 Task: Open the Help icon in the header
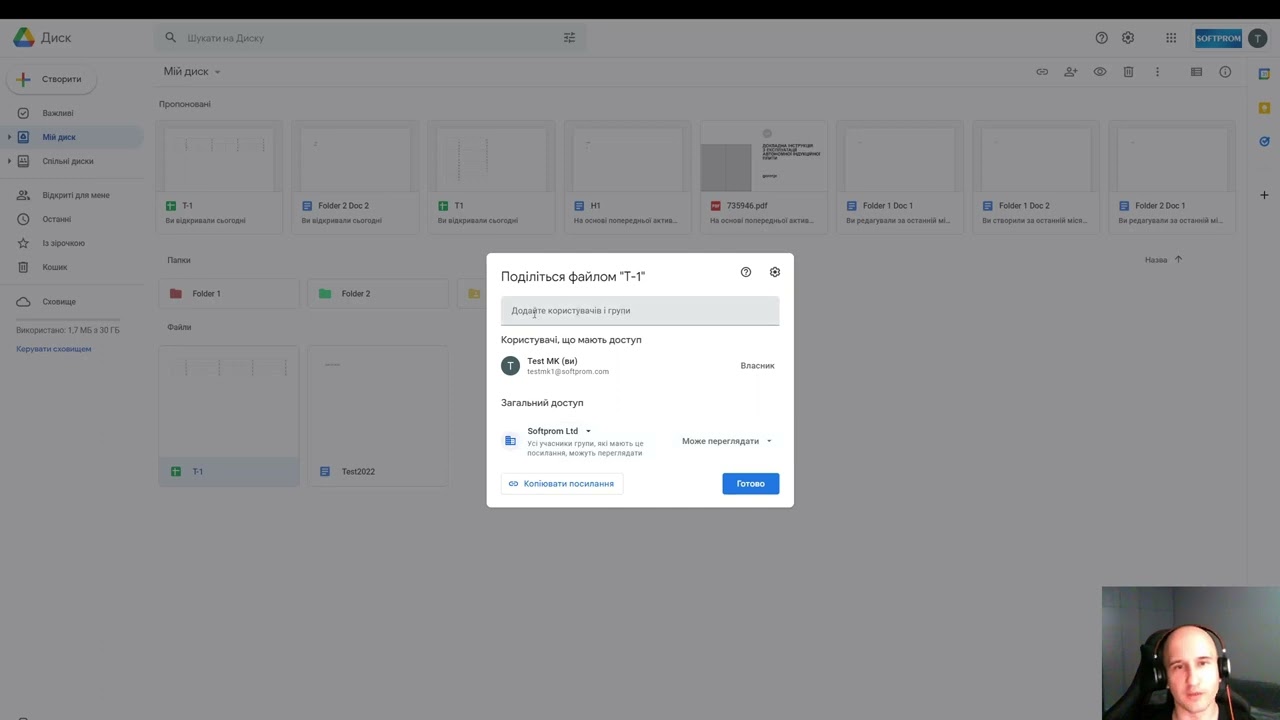[1101, 38]
